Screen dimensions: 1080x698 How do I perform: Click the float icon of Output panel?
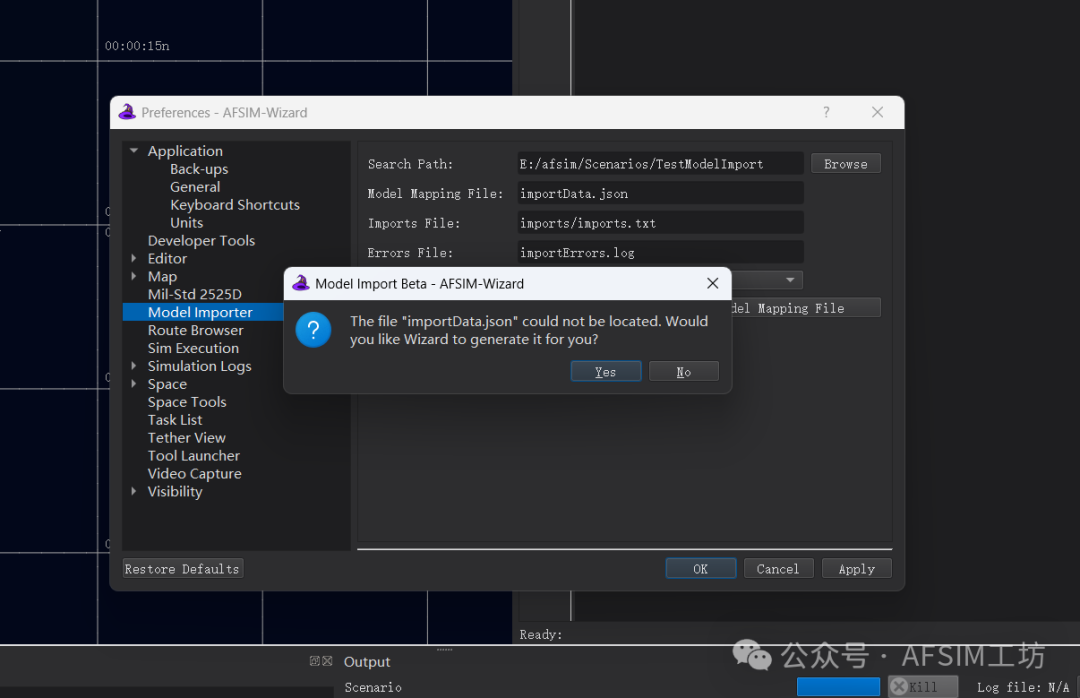click(x=315, y=661)
